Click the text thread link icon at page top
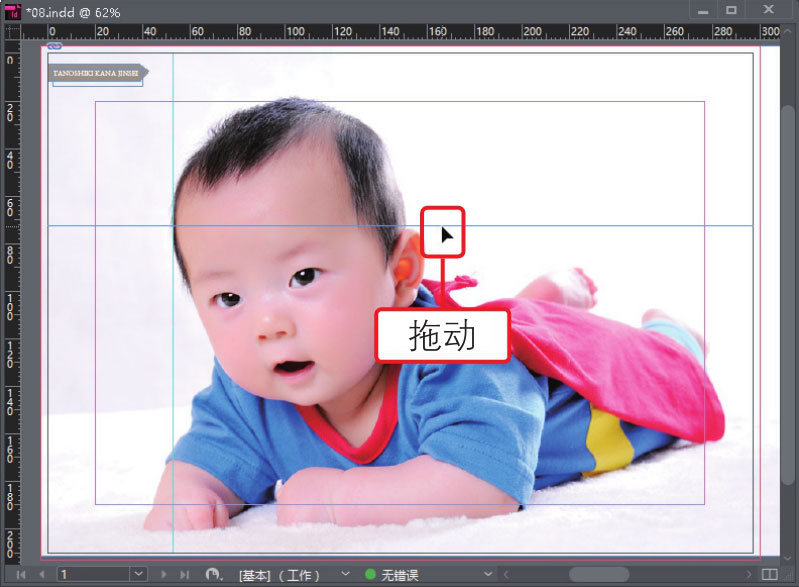799x587 pixels. click(x=55, y=46)
